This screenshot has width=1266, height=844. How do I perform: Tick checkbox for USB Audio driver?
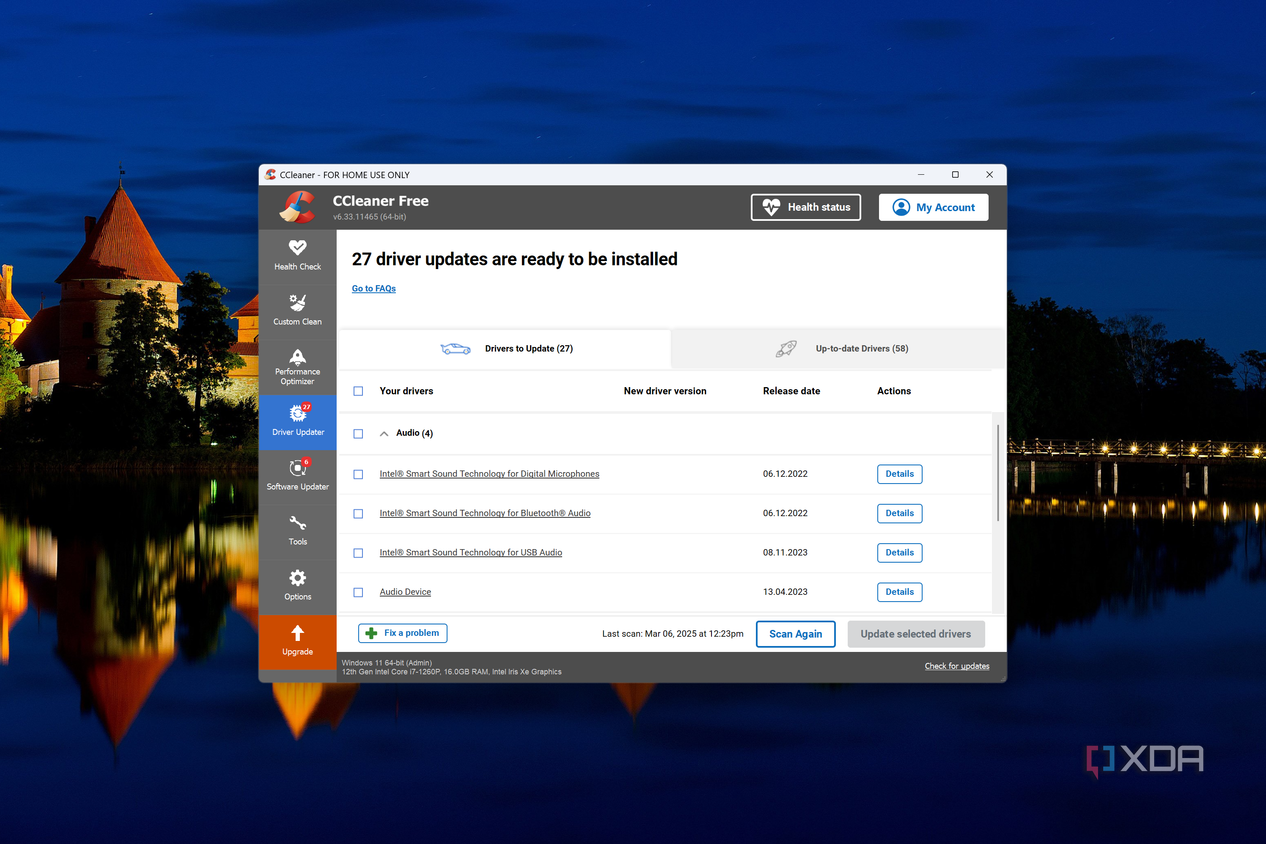[358, 553]
